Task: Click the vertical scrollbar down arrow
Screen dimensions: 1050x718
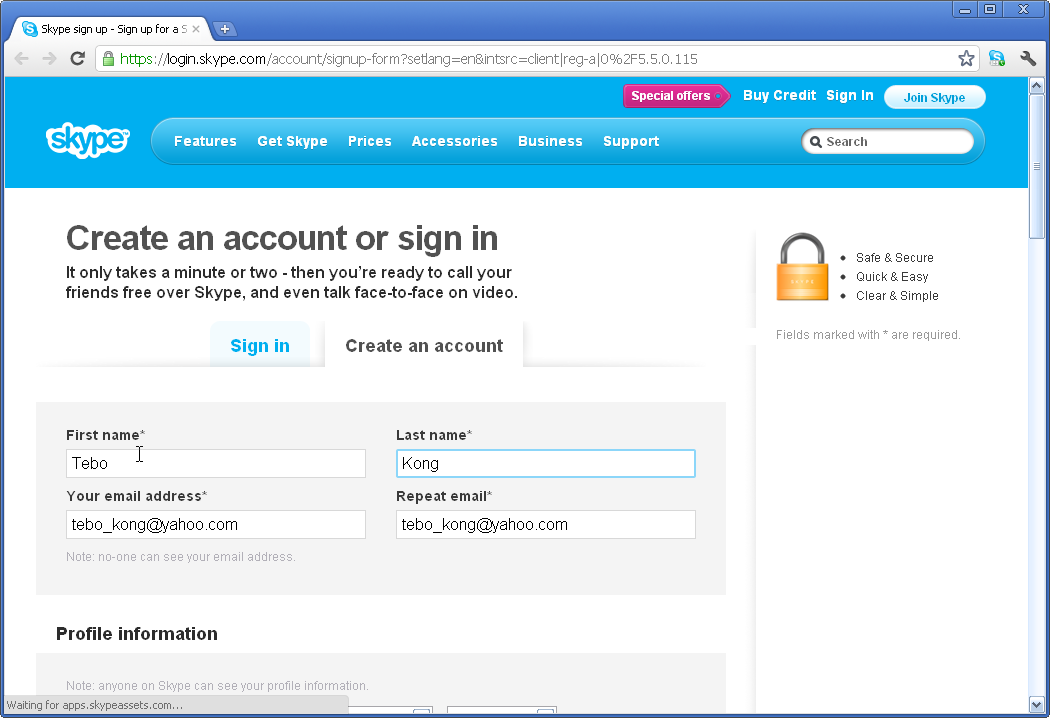Action: tap(1037, 705)
